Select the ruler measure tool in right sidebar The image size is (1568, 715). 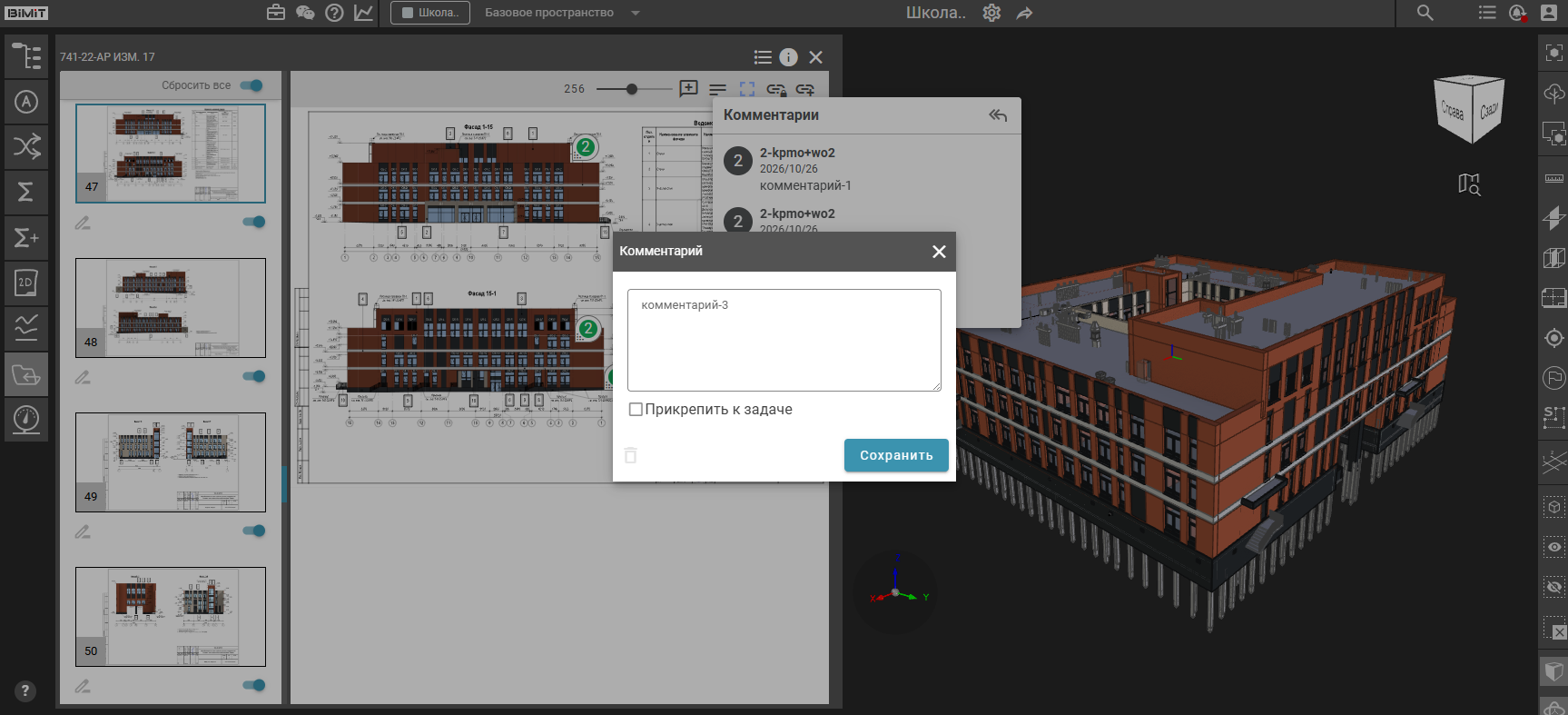tap(1554, 178)
